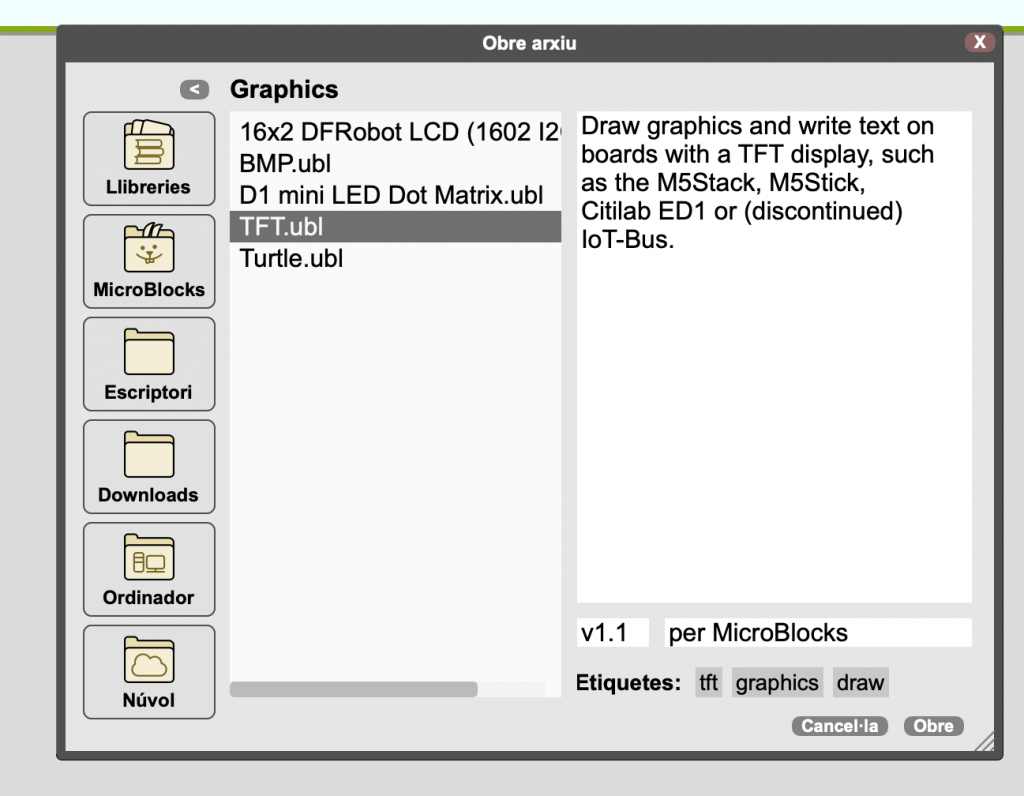Select D1 mini LED Dot Matrix.ubl

click(395, 195)
